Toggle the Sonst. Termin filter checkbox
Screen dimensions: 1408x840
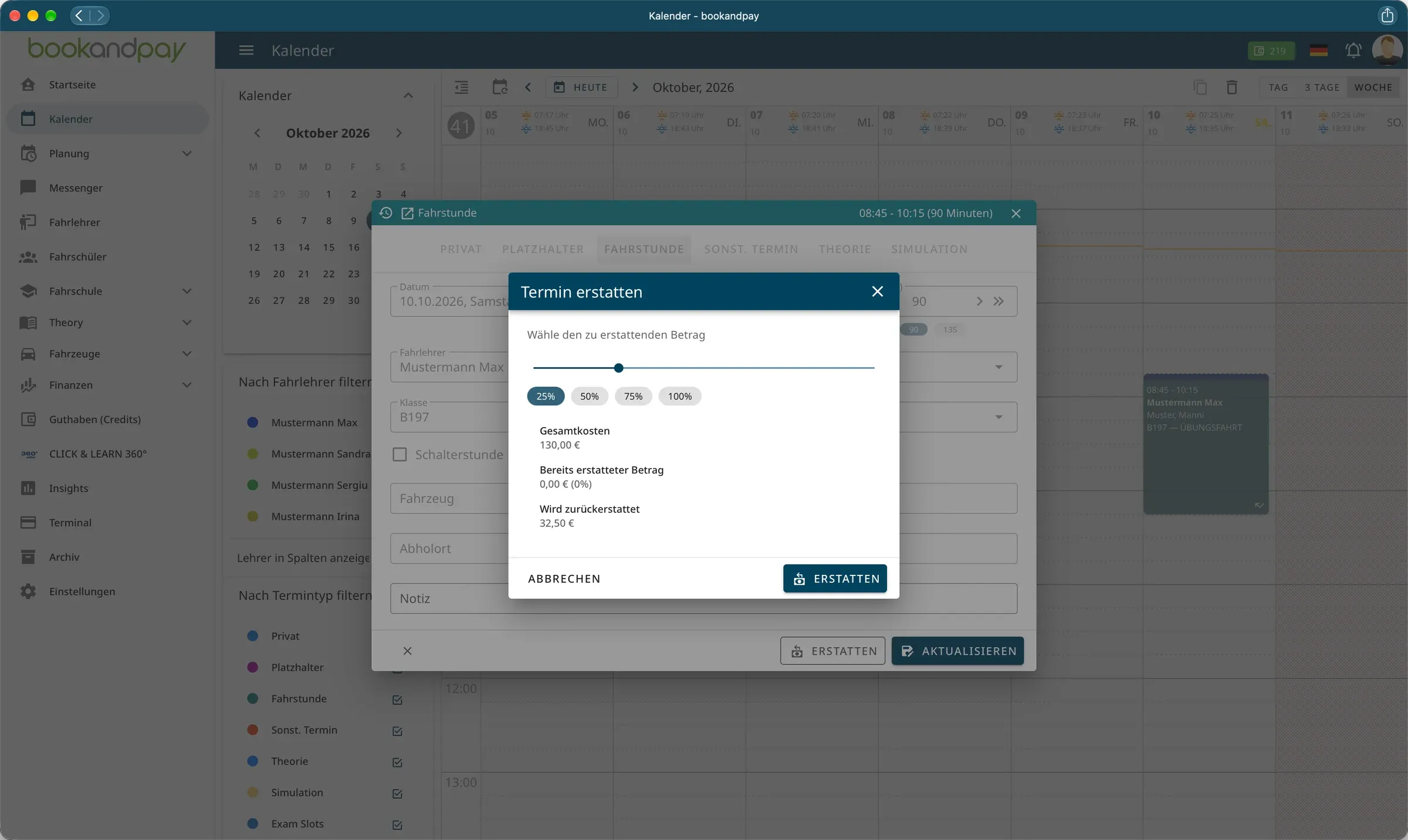397,731
